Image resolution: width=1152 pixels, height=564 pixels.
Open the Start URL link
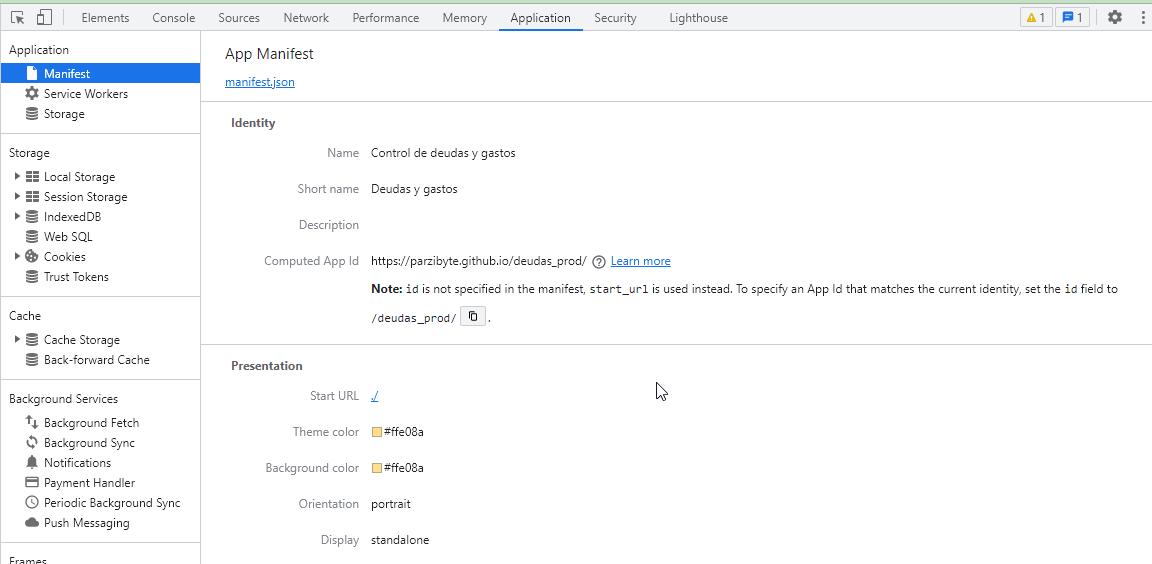point(374,396)
